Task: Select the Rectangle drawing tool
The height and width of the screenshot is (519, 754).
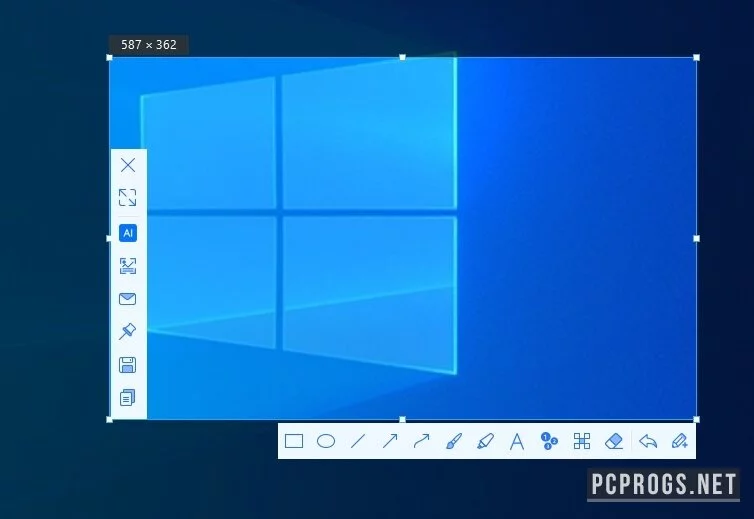Action: point(294,441)
